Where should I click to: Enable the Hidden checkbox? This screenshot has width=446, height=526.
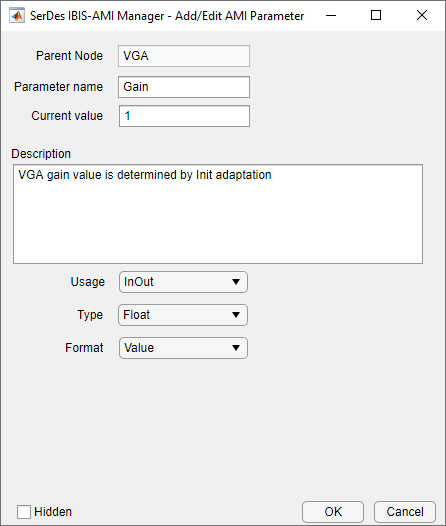24,512
